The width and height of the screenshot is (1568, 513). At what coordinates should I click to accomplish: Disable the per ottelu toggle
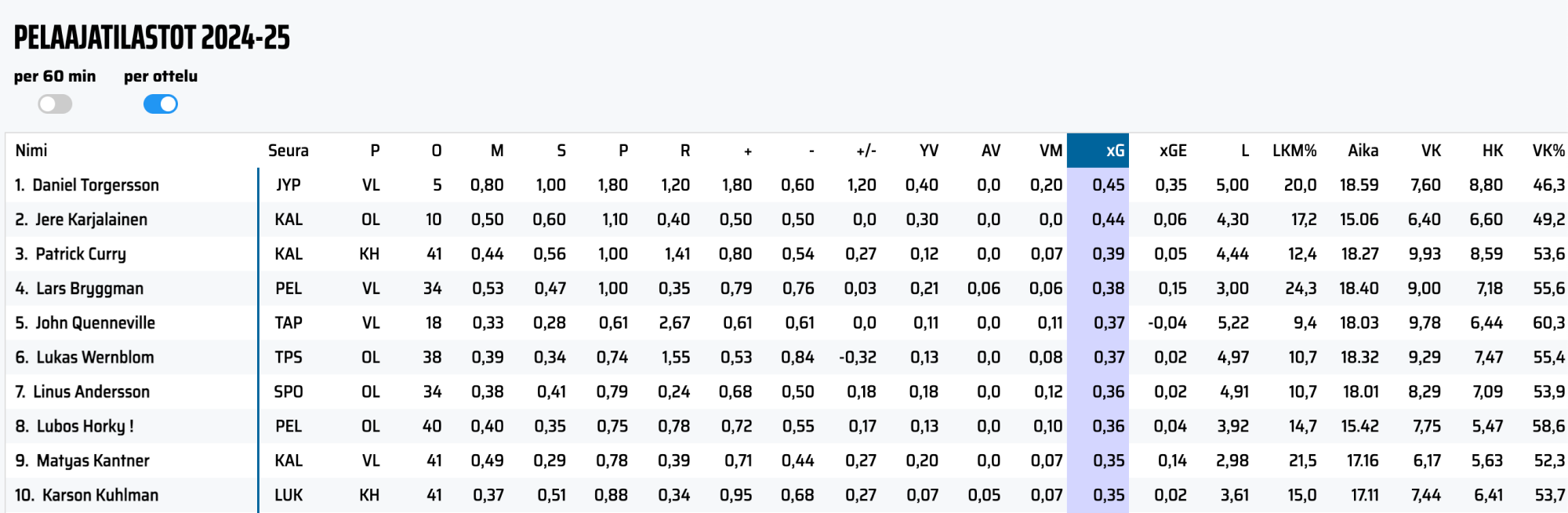tap(161, 104)
